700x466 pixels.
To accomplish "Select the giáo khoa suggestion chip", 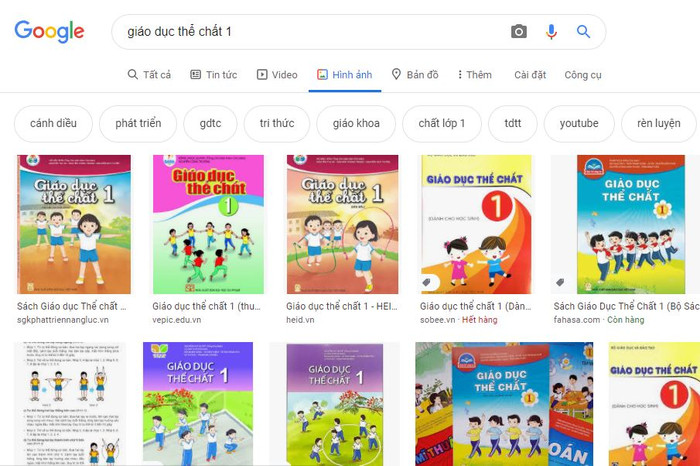I will point(356,123).
